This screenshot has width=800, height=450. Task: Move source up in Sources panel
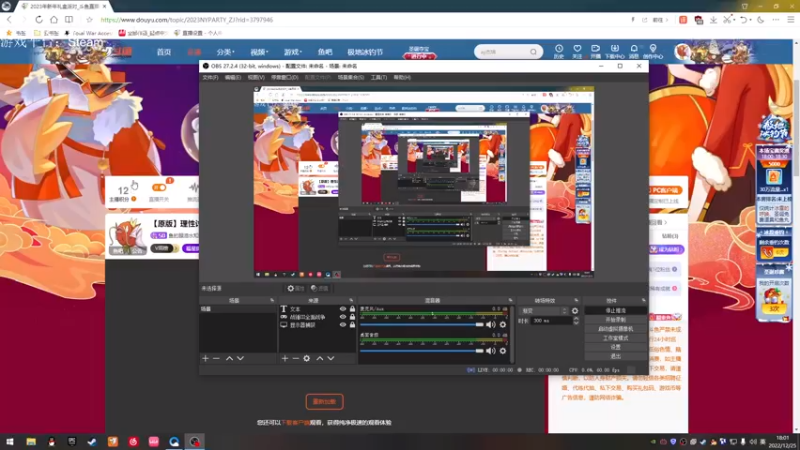pos(320,359)
